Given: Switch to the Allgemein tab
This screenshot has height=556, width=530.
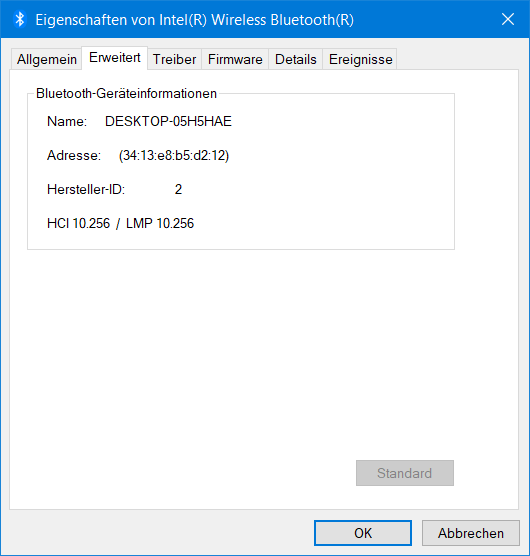Looking at the screenshot, I should point(47,59).
